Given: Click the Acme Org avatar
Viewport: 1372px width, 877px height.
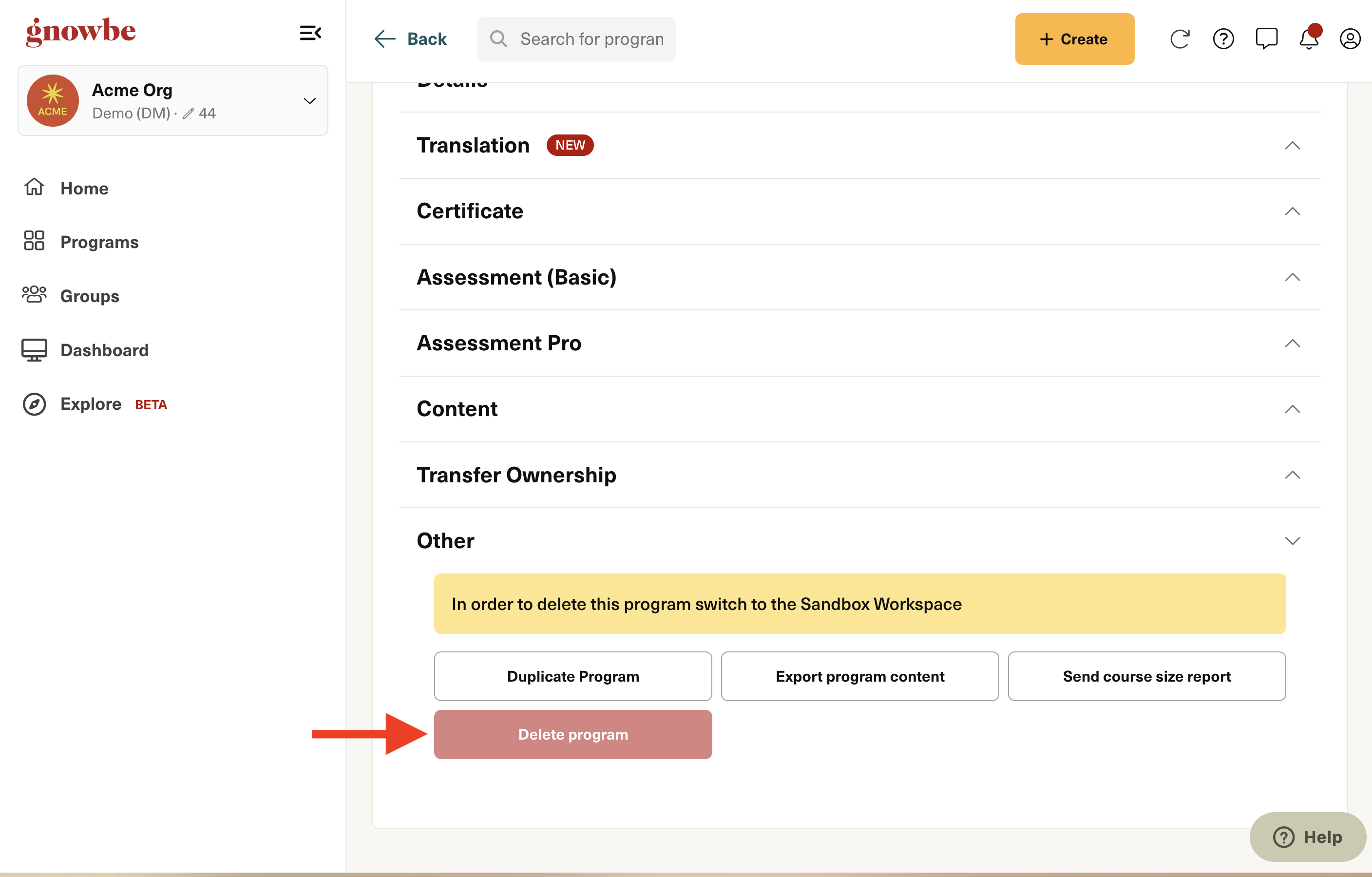Looking at the screenshot, I should click(53, 100).
